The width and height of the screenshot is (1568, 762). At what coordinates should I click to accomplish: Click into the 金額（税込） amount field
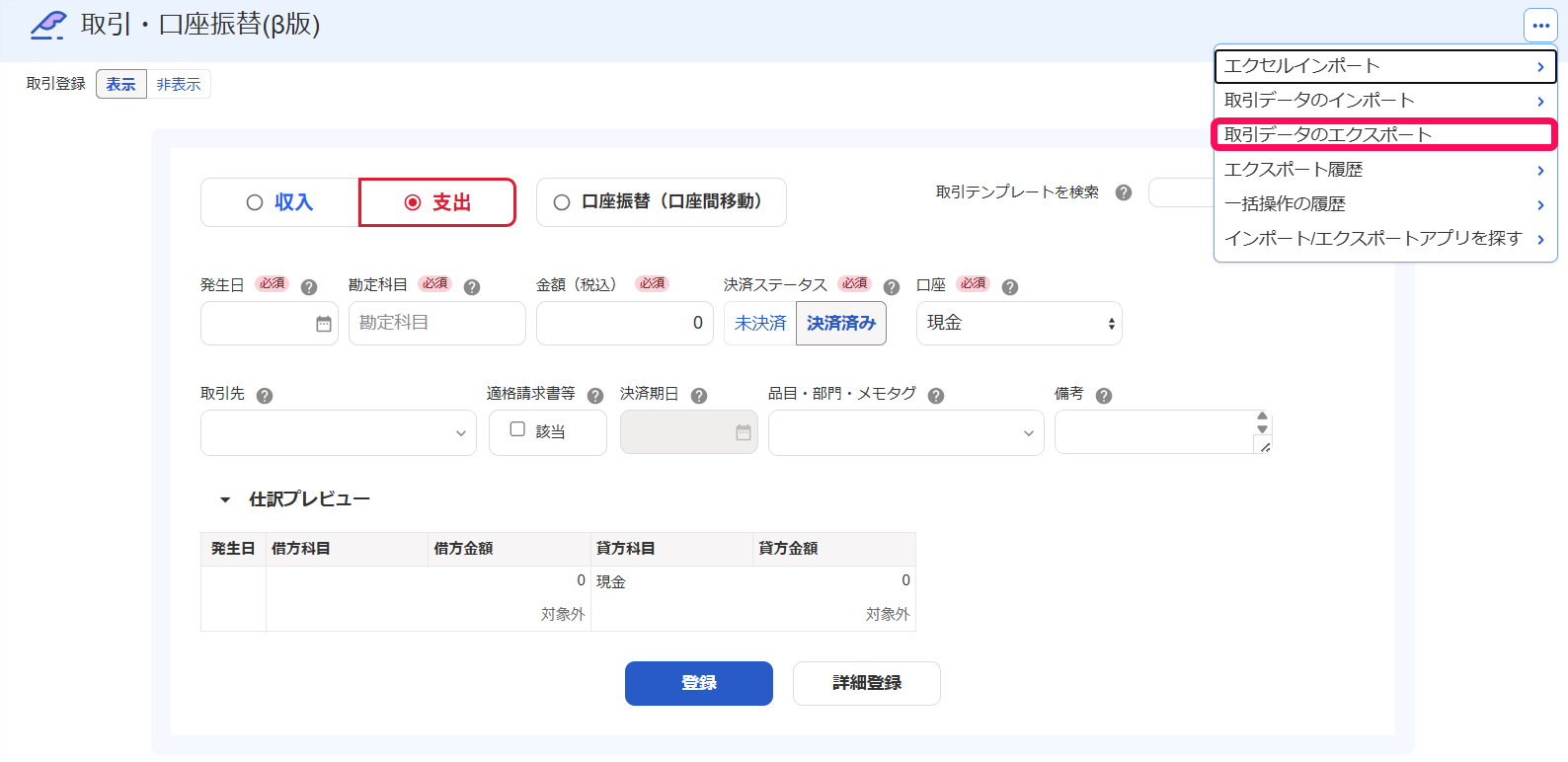point(625,324)
